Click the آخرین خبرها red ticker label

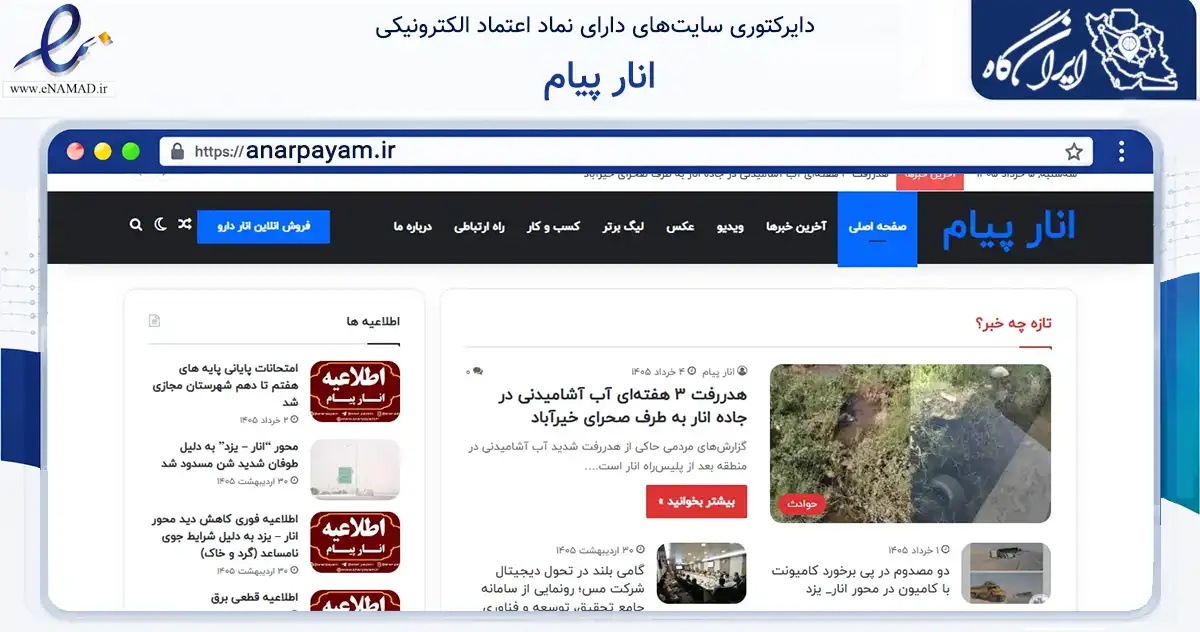tap(930, 176)
